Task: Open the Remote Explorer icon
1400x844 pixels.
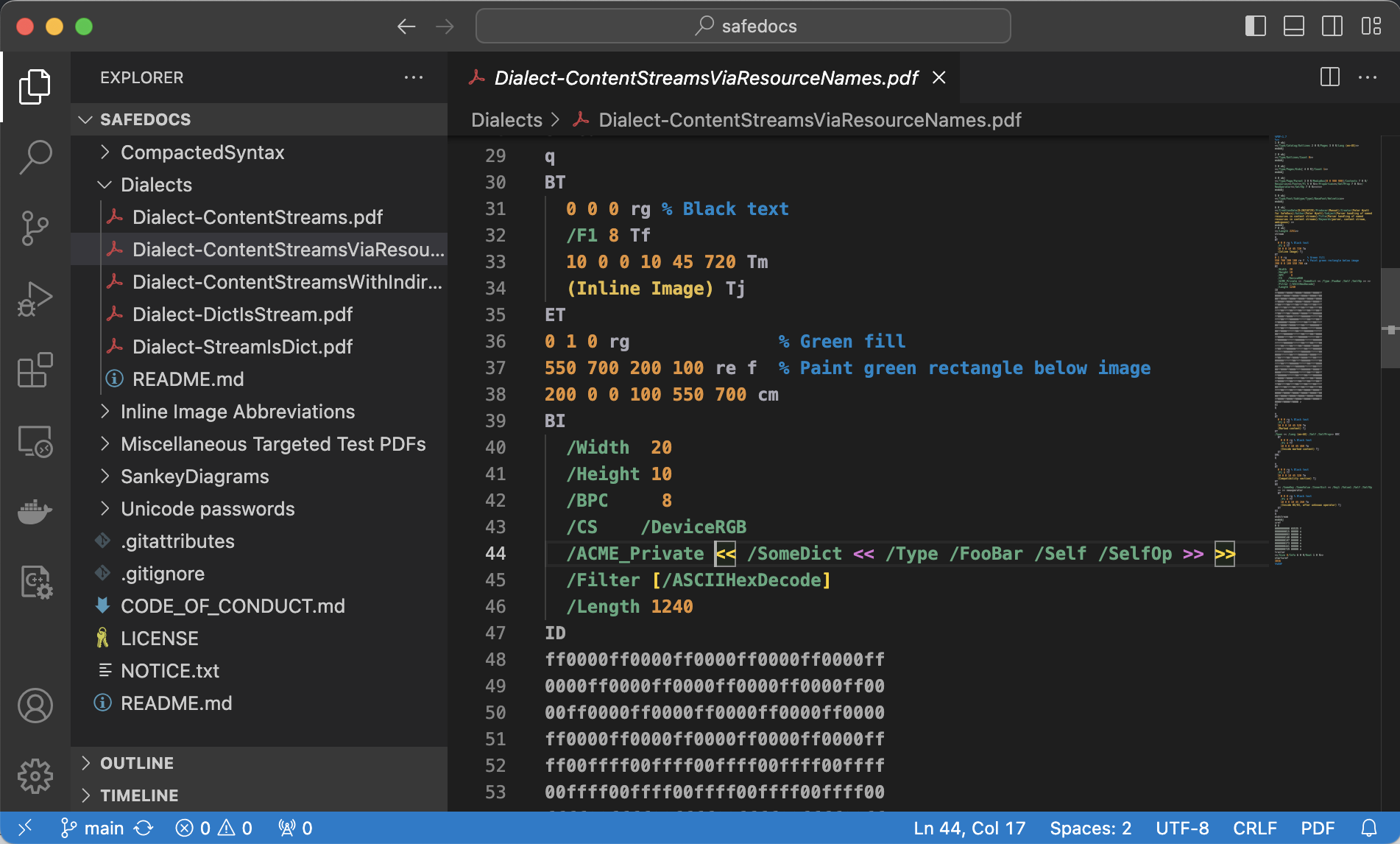Action: [35, 441]
